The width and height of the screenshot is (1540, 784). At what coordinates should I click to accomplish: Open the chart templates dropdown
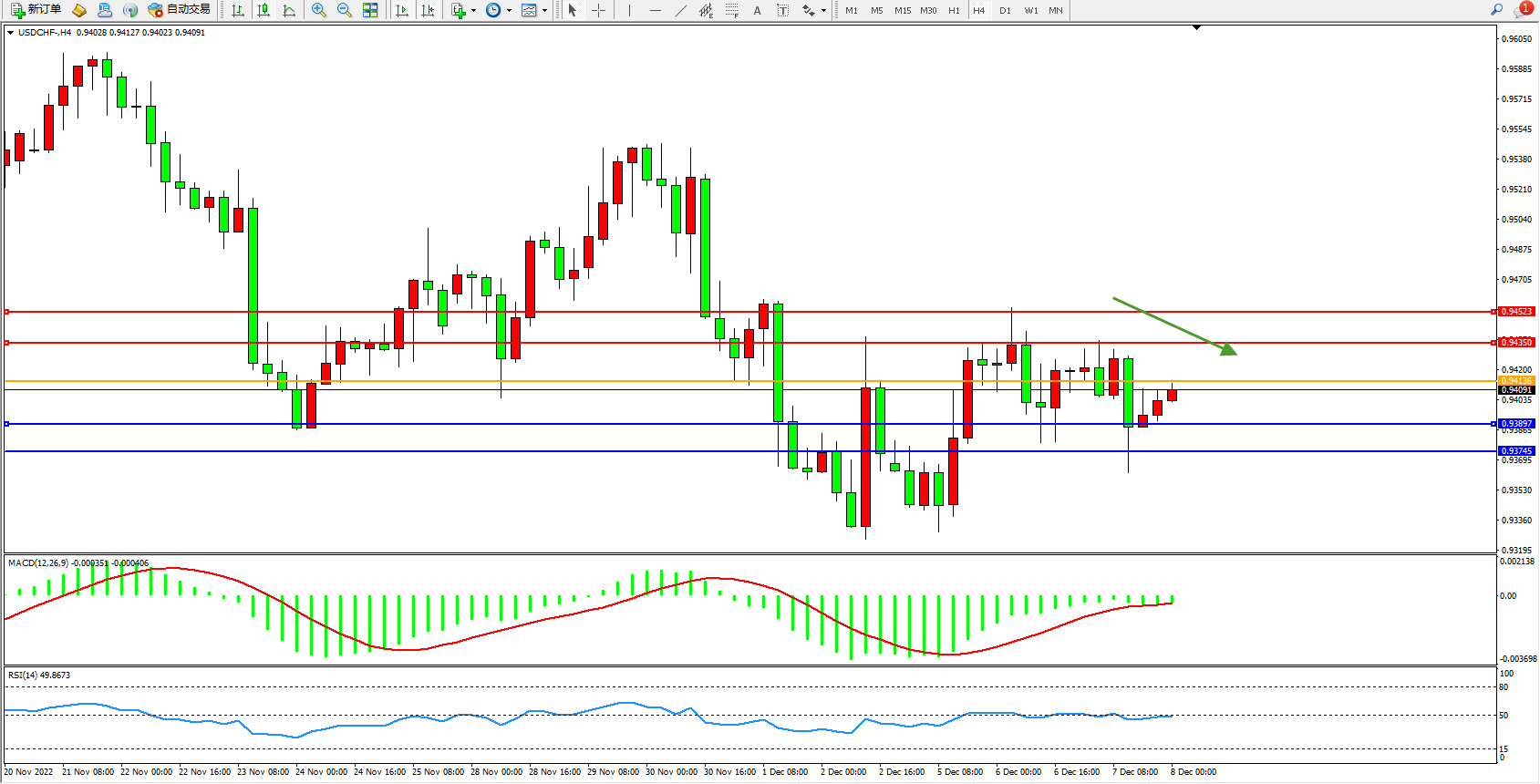tap(544, 11)
